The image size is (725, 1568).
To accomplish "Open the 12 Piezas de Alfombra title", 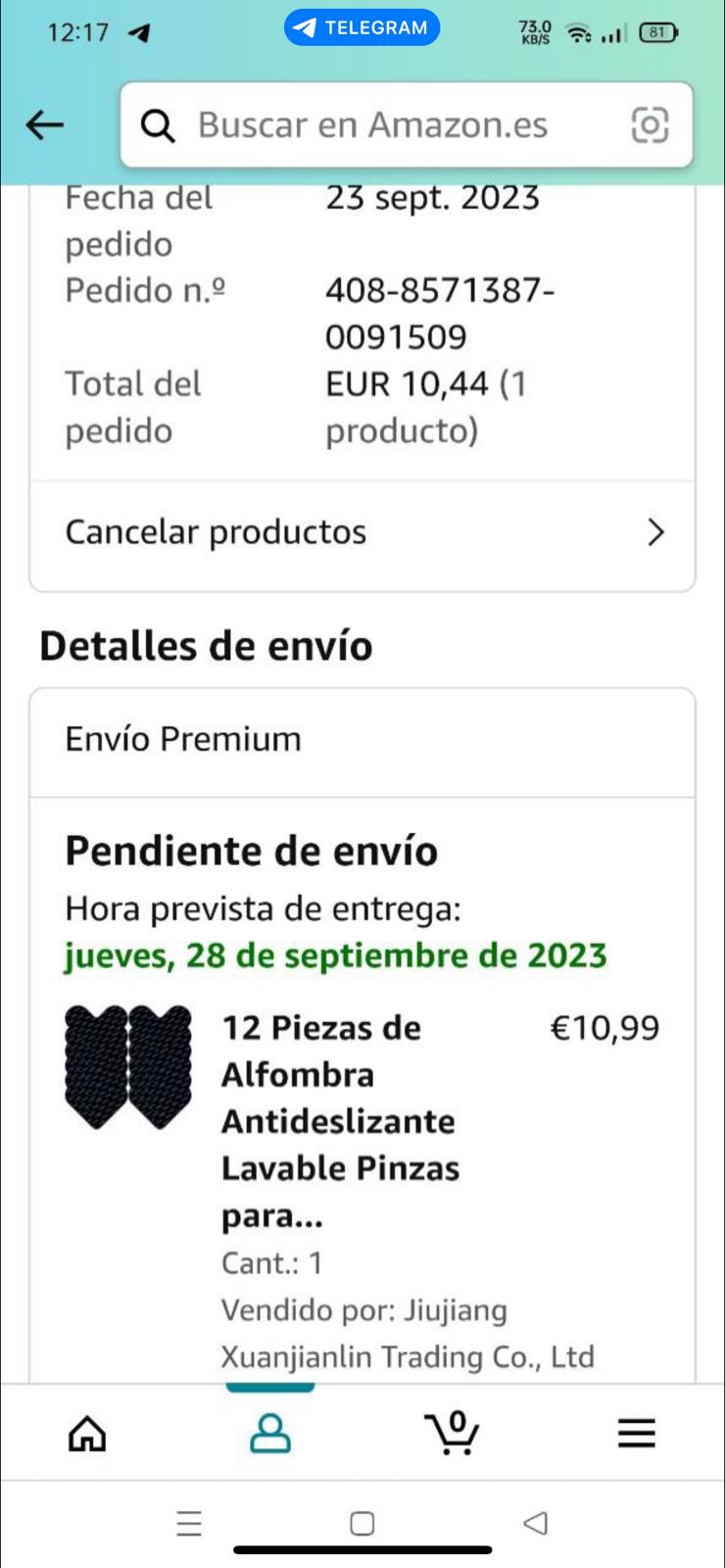I will pos(340,1121).
